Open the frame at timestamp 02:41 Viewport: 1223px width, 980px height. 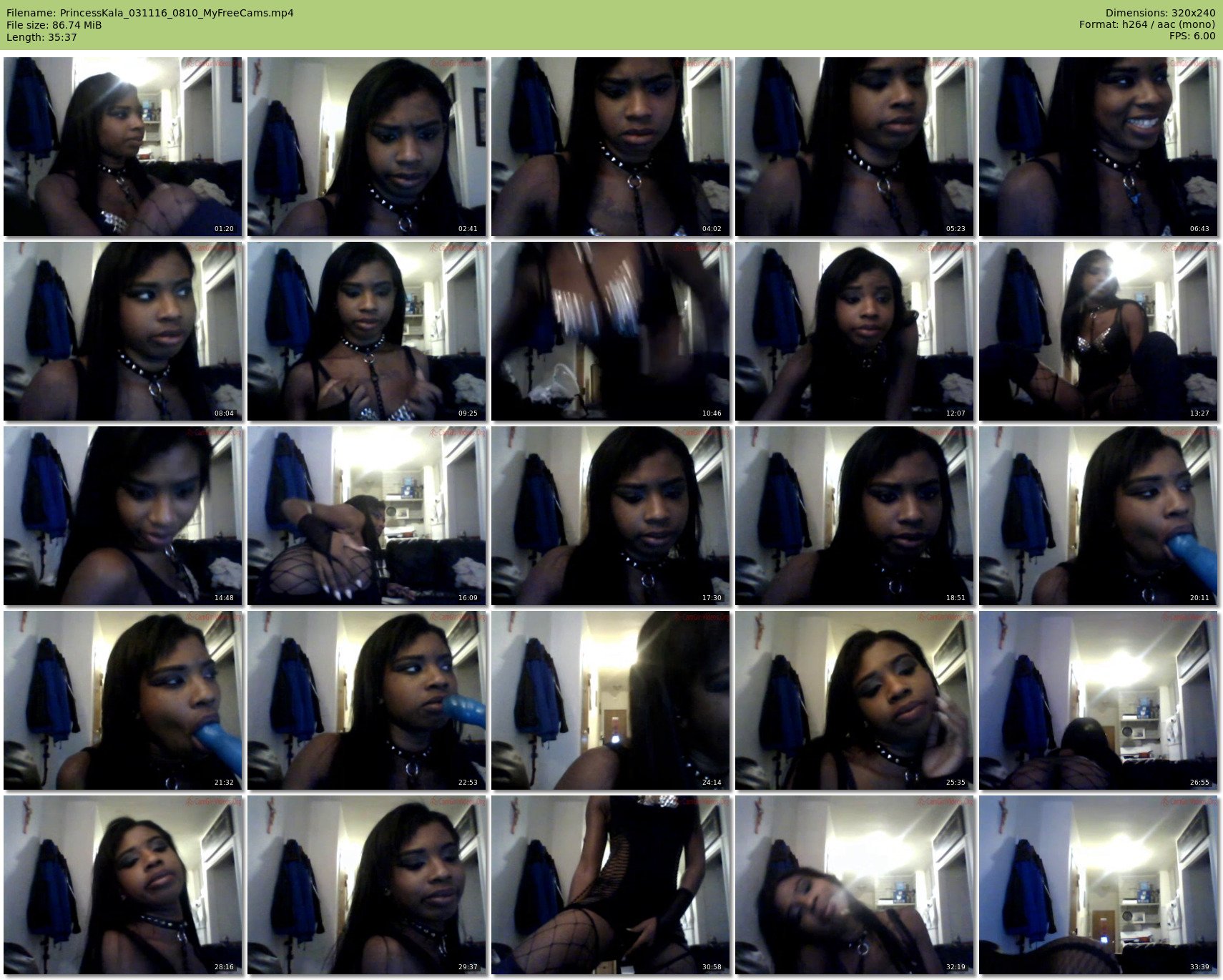pos(367,147)
